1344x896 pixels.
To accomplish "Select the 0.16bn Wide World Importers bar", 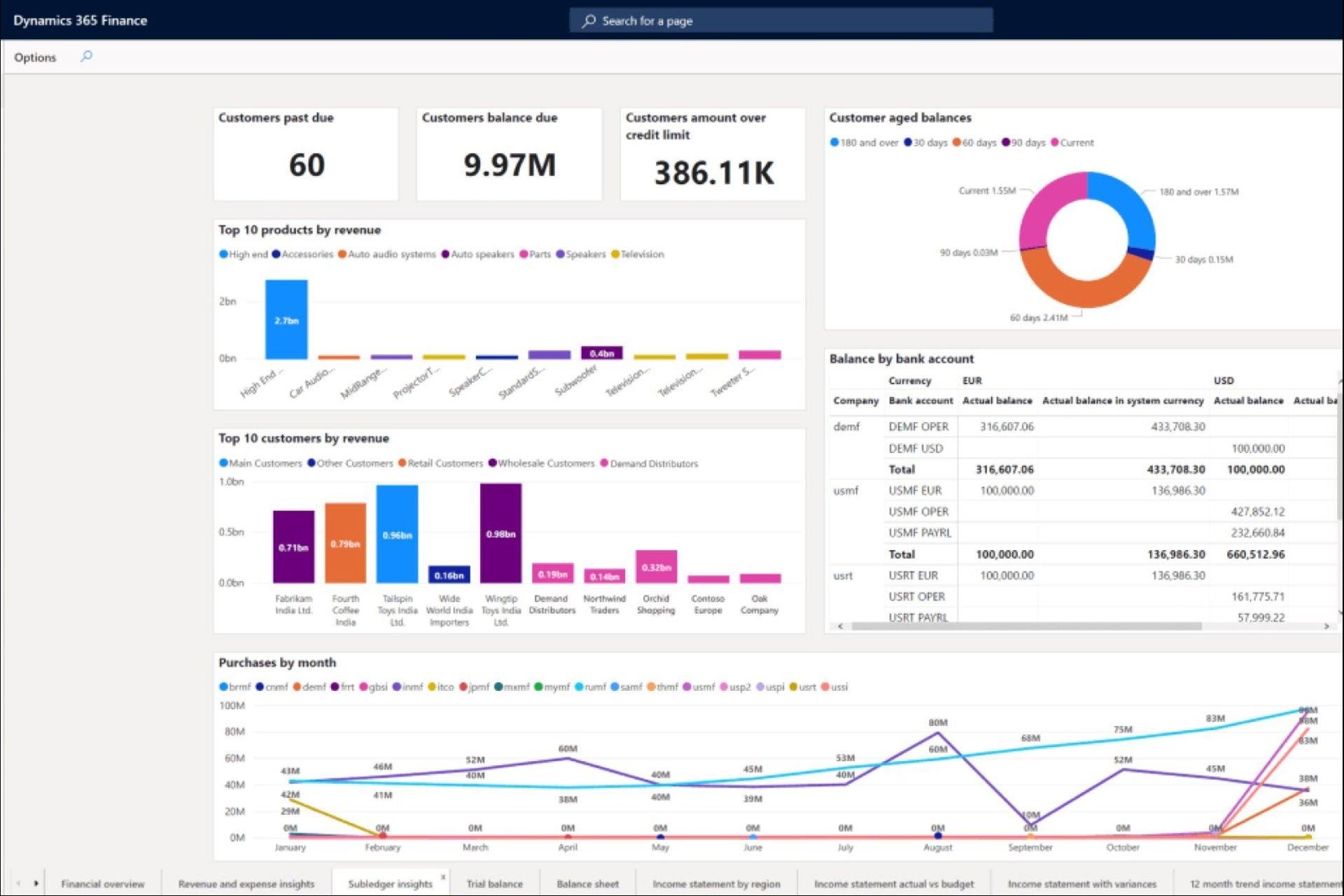I will (449, 575).
